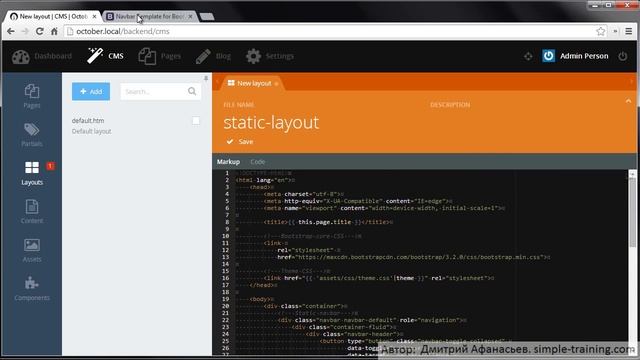The width and height of the screenshot is (640, 360).
Task: Reload the browser page
Action: coord(40,31)
